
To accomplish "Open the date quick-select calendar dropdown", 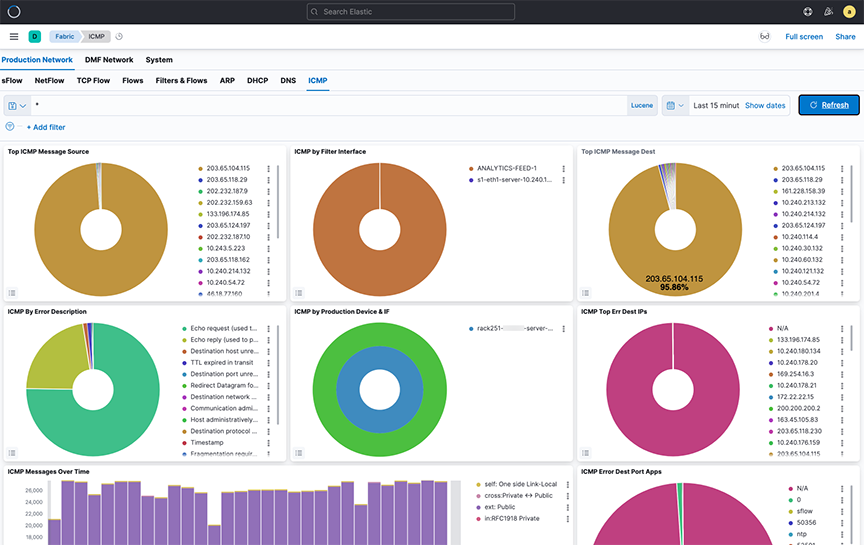I will 675,105.
